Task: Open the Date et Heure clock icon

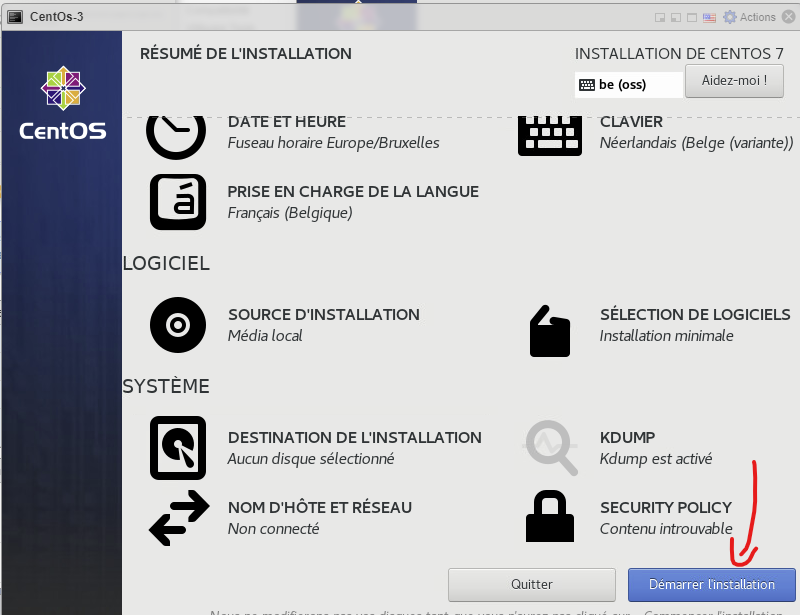Action: 176,137
